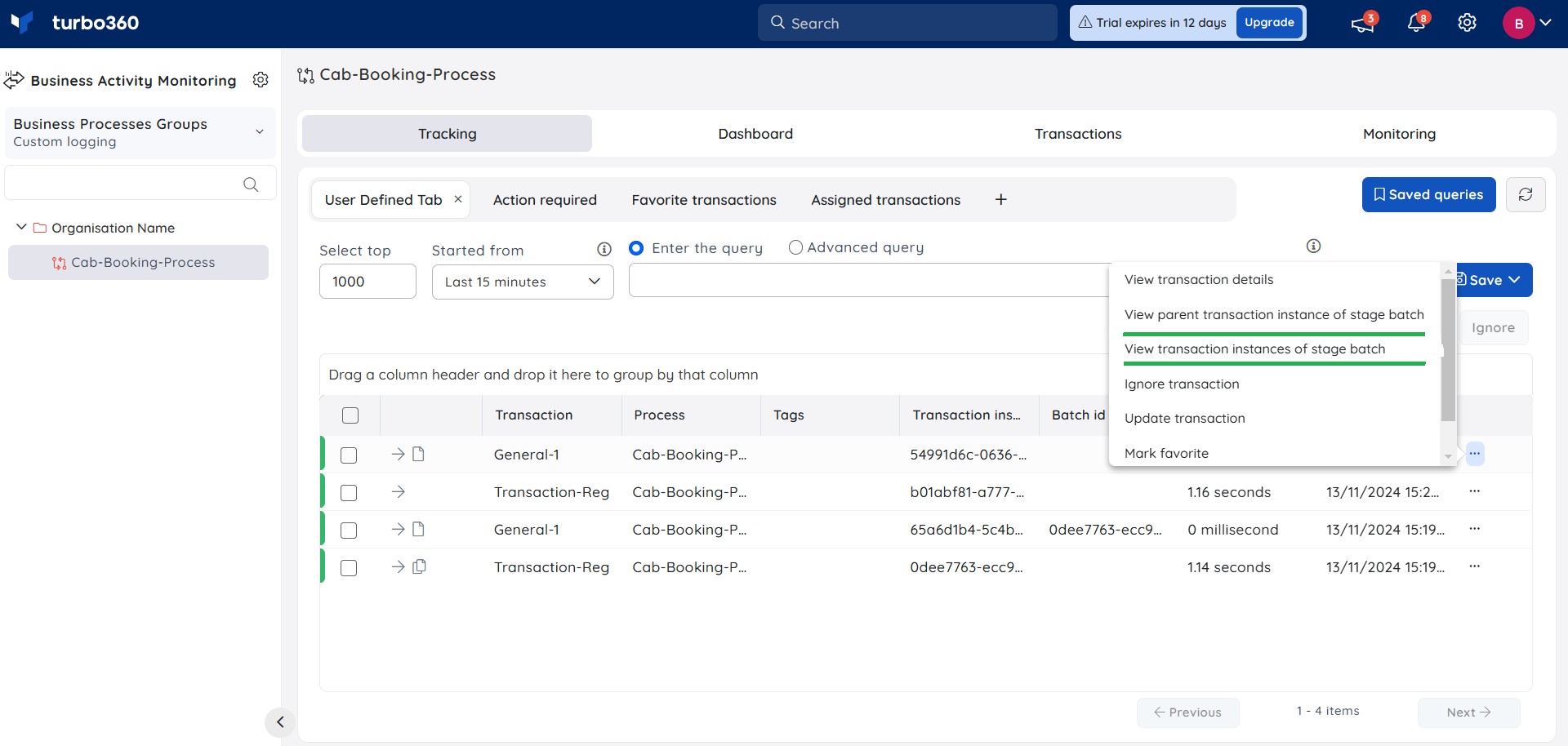Select Cab-Booking-Process in sidebar tree

(x=138, y=263)
